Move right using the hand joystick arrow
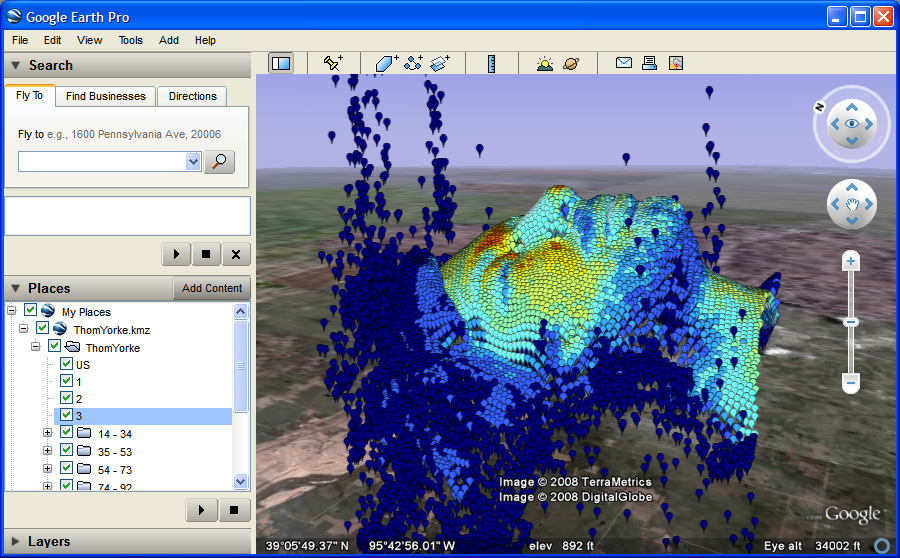 pyautogui.click(x=869, y=204)
